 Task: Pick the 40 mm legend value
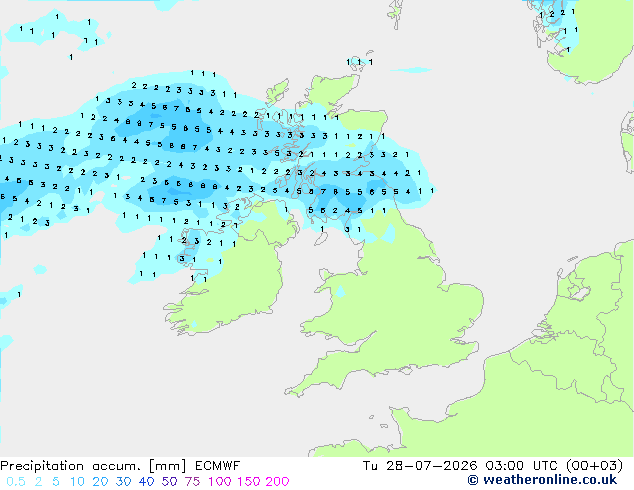146,482
